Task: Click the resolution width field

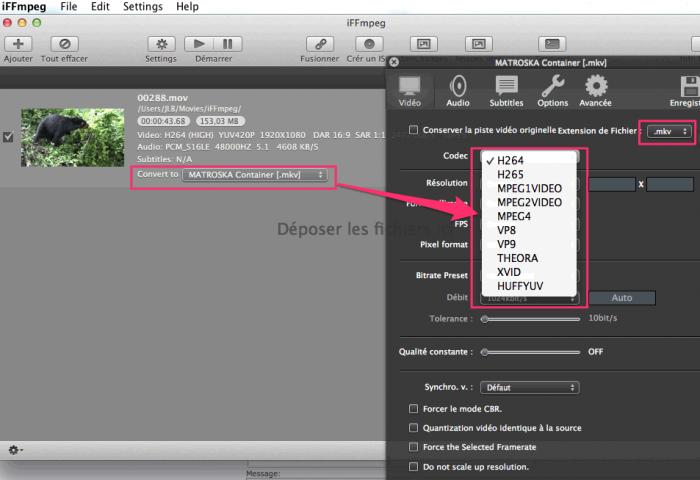Action: click(612, 184)
